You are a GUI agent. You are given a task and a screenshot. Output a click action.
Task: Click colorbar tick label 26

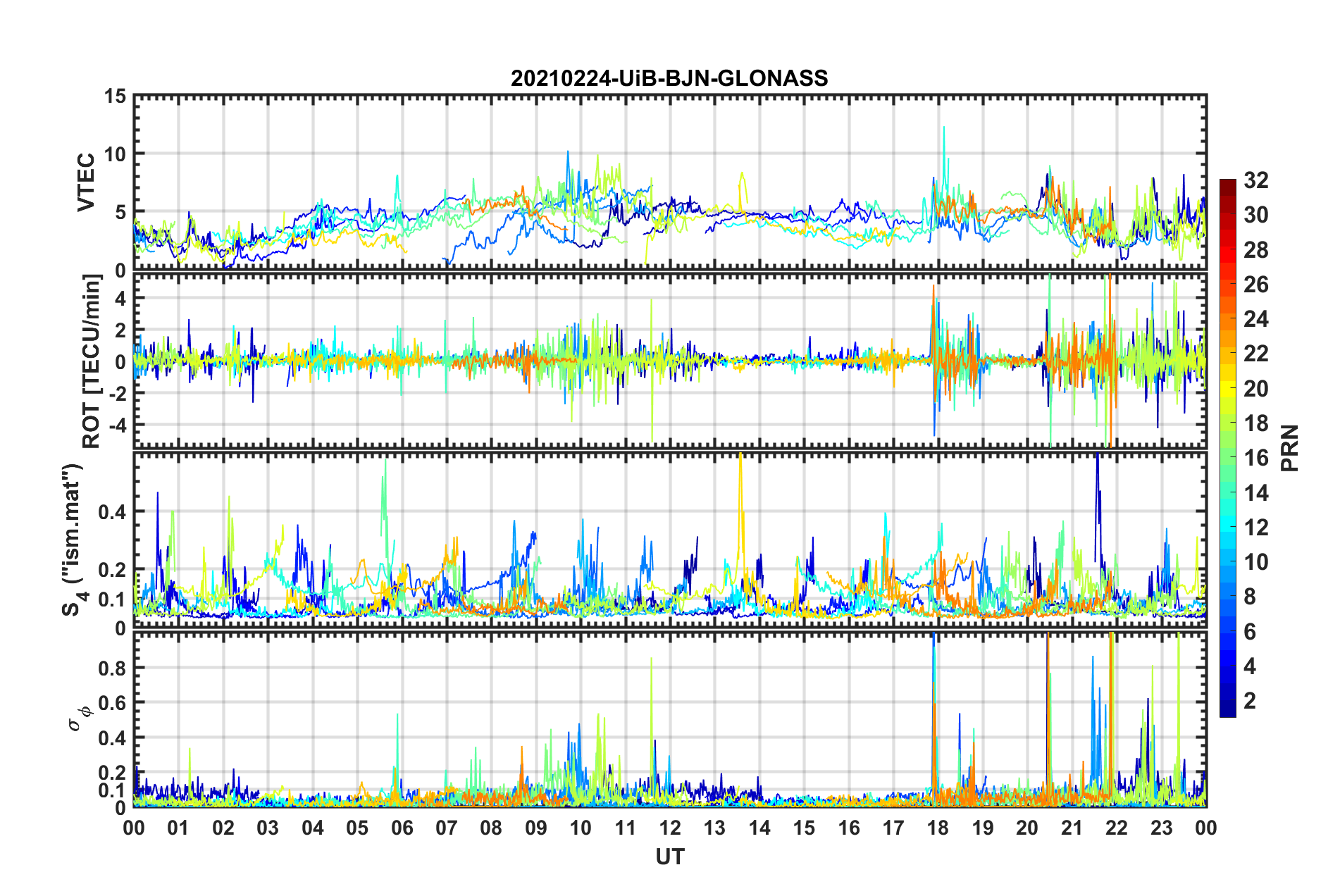1256,285
